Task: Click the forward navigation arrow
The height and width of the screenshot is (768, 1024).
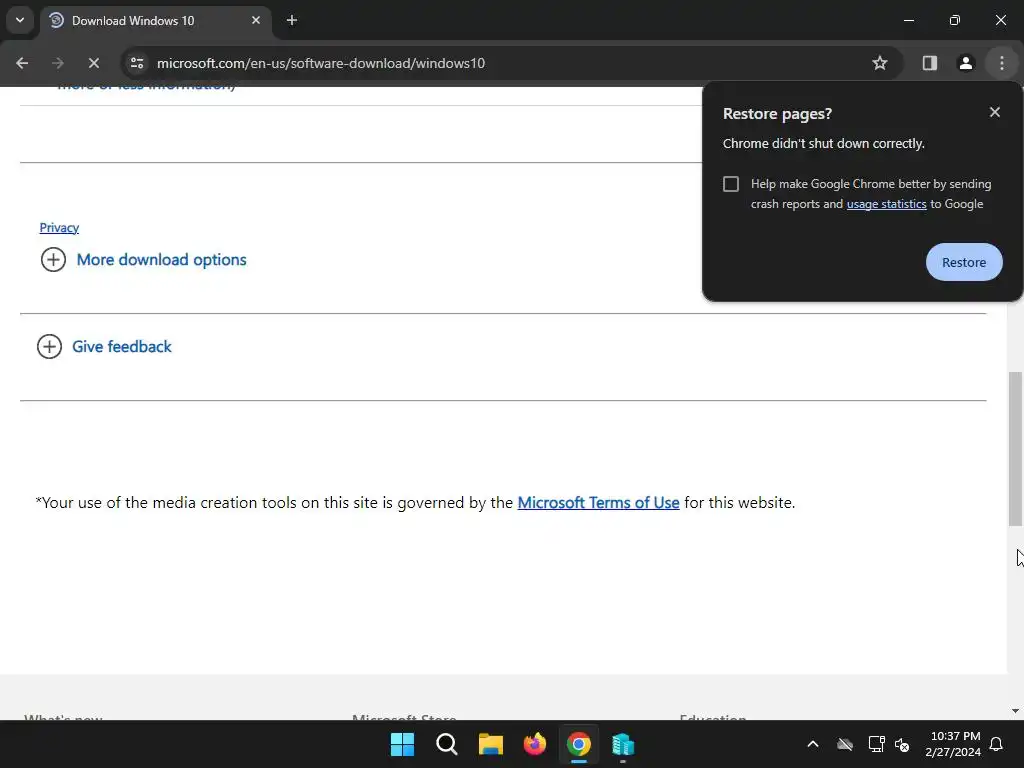Action: pyautogui.click(x=57, y=63)
